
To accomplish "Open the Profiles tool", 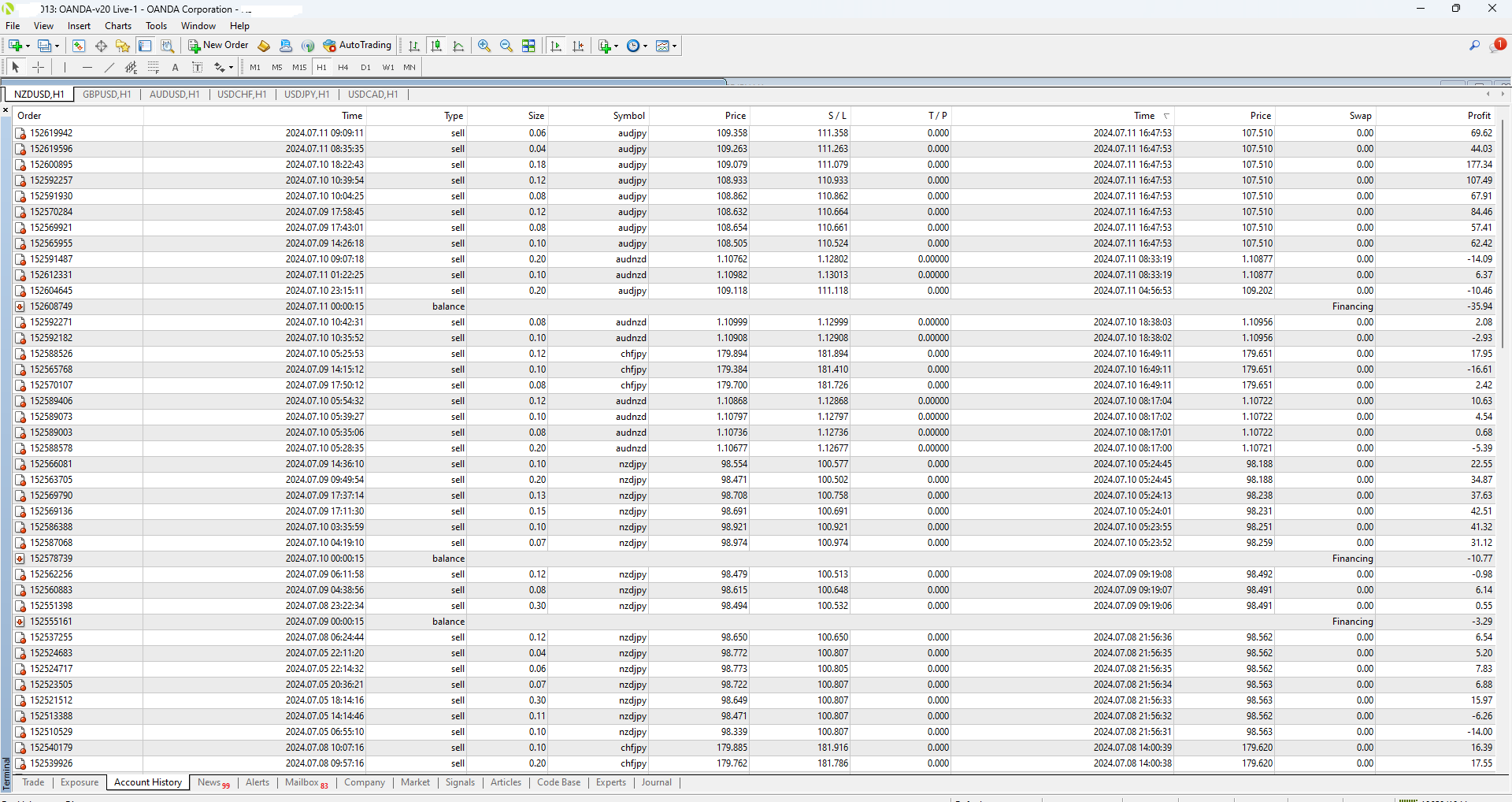I will point(45,46).
